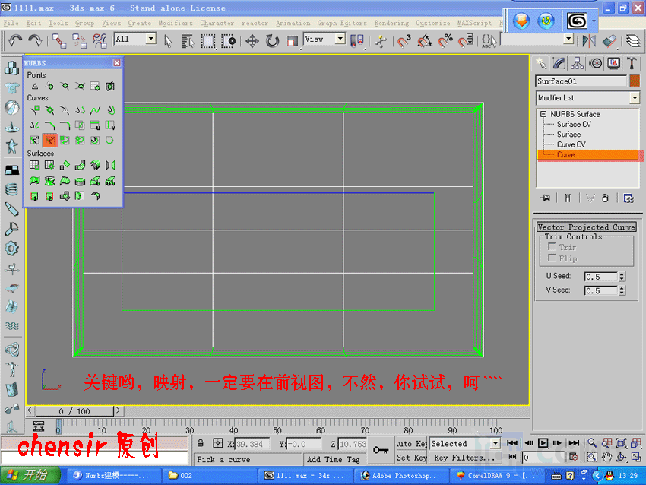646x485 pixels.
Task: Activate the Select and Link tool
Action: tap(59, 40)
